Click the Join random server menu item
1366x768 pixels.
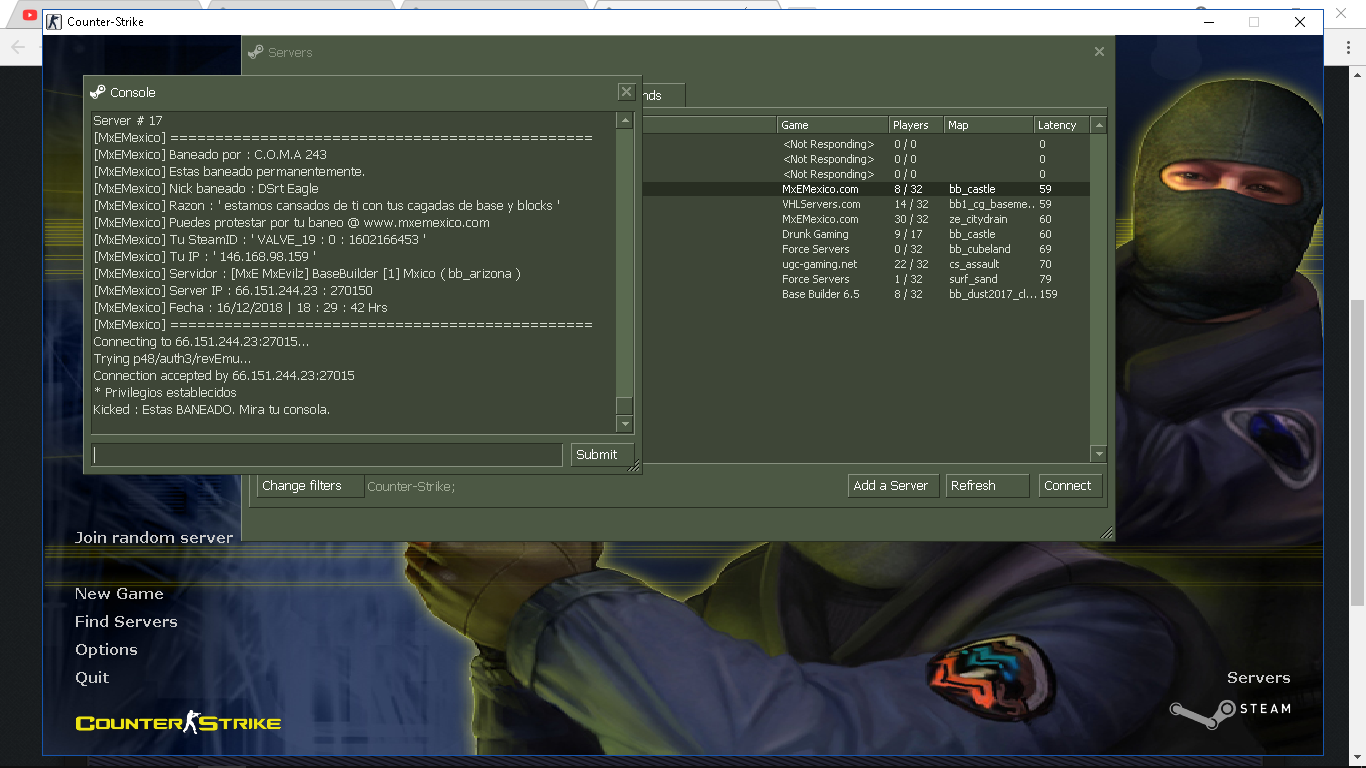point(154,537)
